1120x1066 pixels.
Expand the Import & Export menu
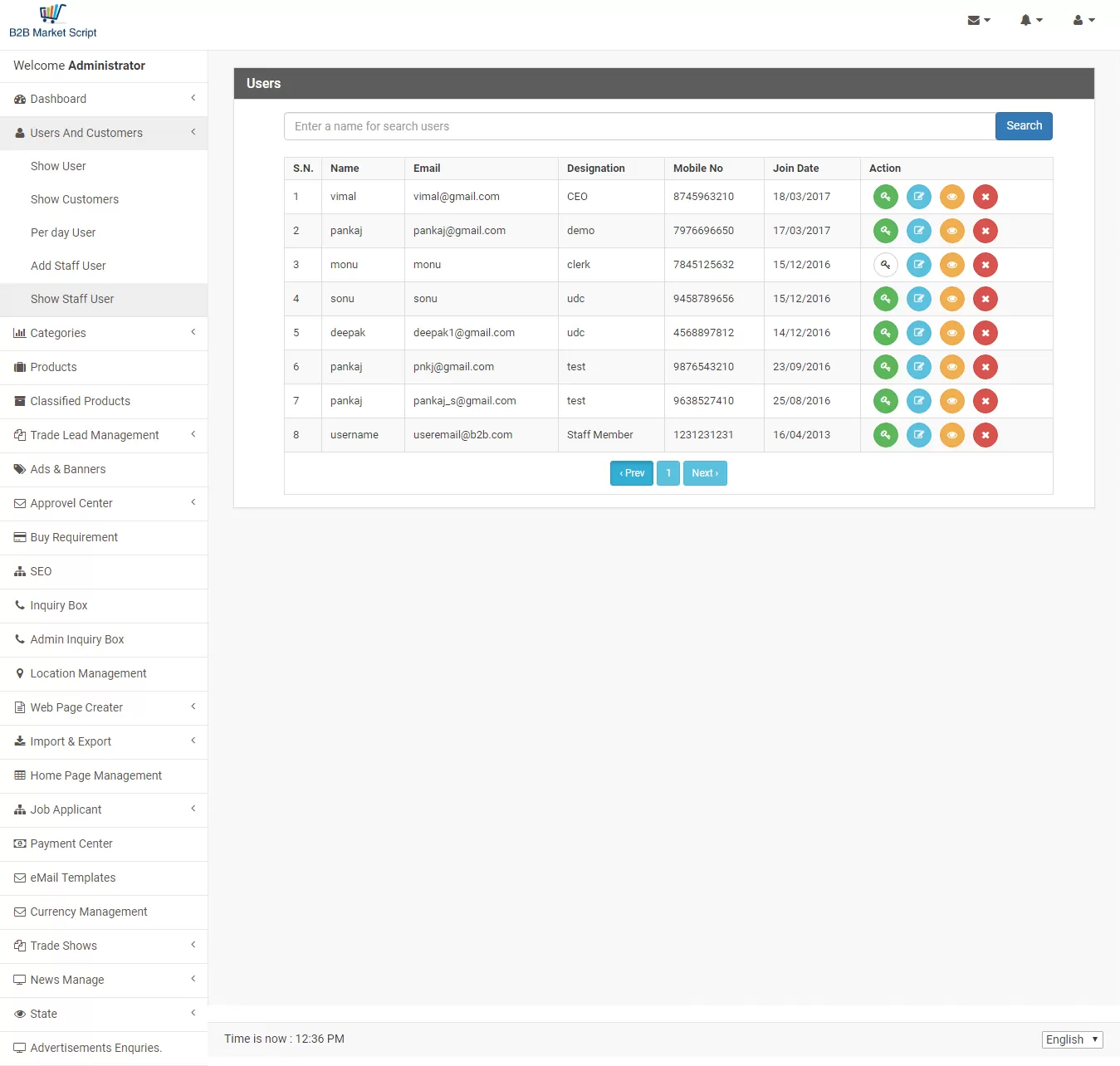tap(104, 741)
